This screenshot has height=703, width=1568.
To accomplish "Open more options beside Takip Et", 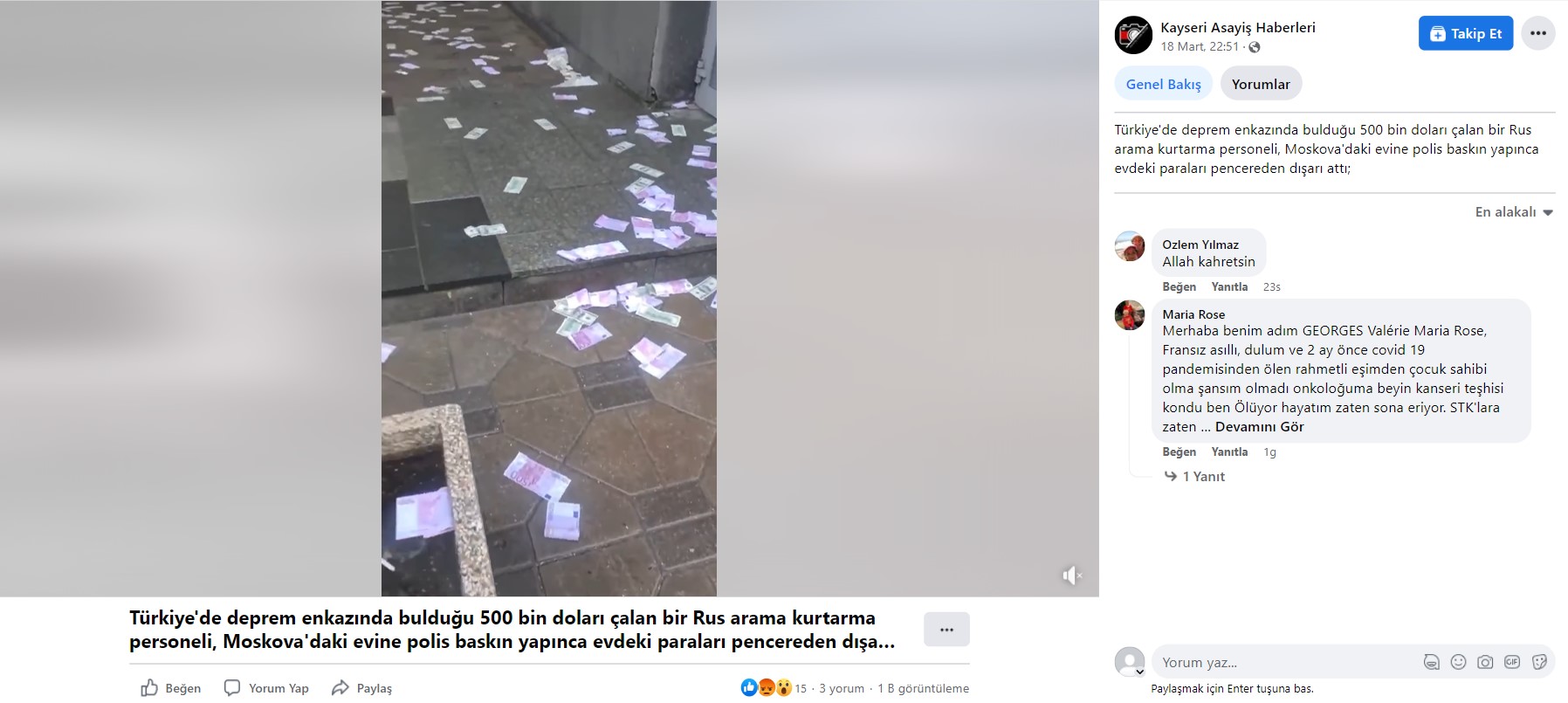I will click(x=1537, y=33).
